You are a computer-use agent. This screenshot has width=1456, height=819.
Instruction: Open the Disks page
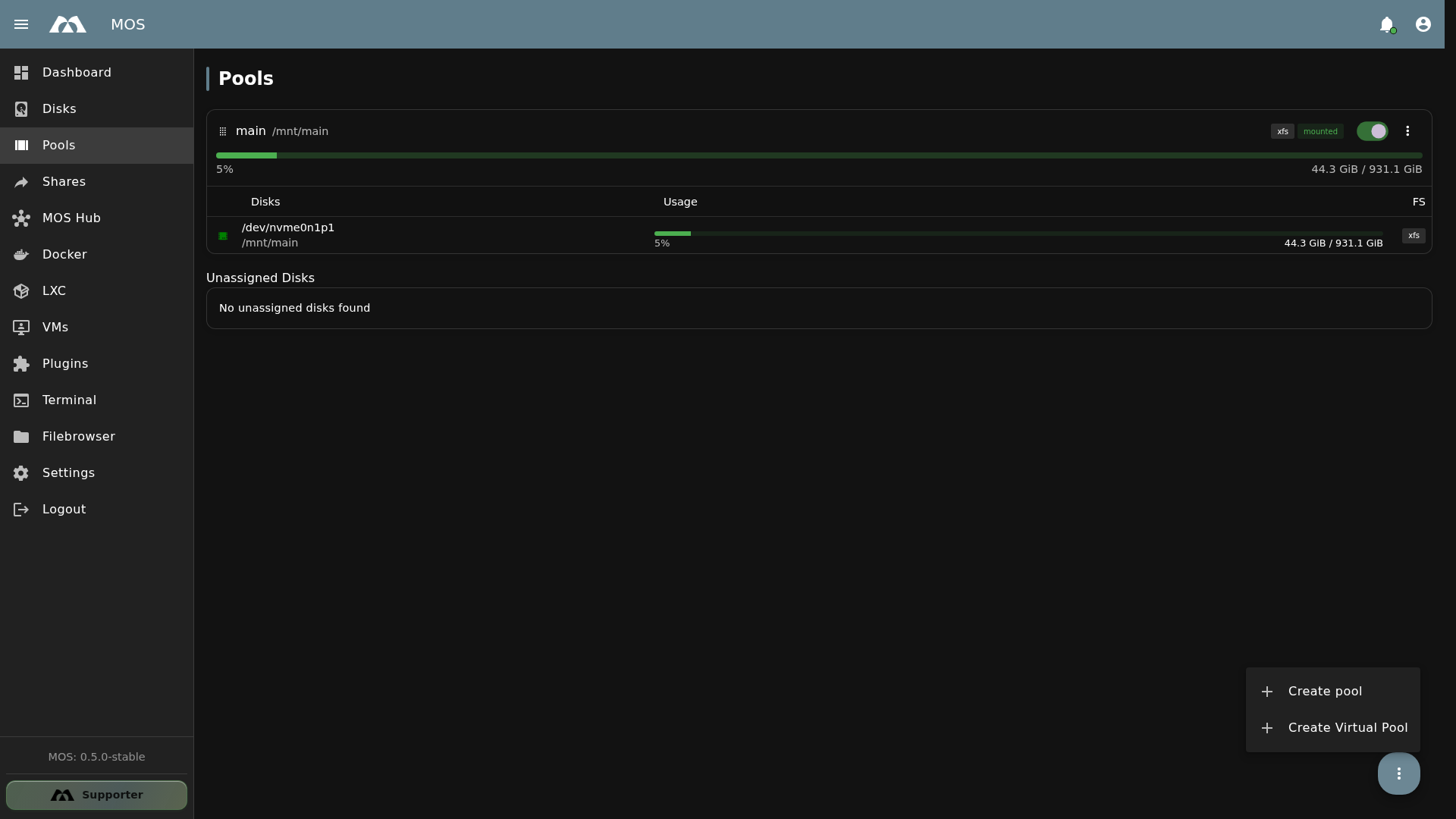point(97,109)
